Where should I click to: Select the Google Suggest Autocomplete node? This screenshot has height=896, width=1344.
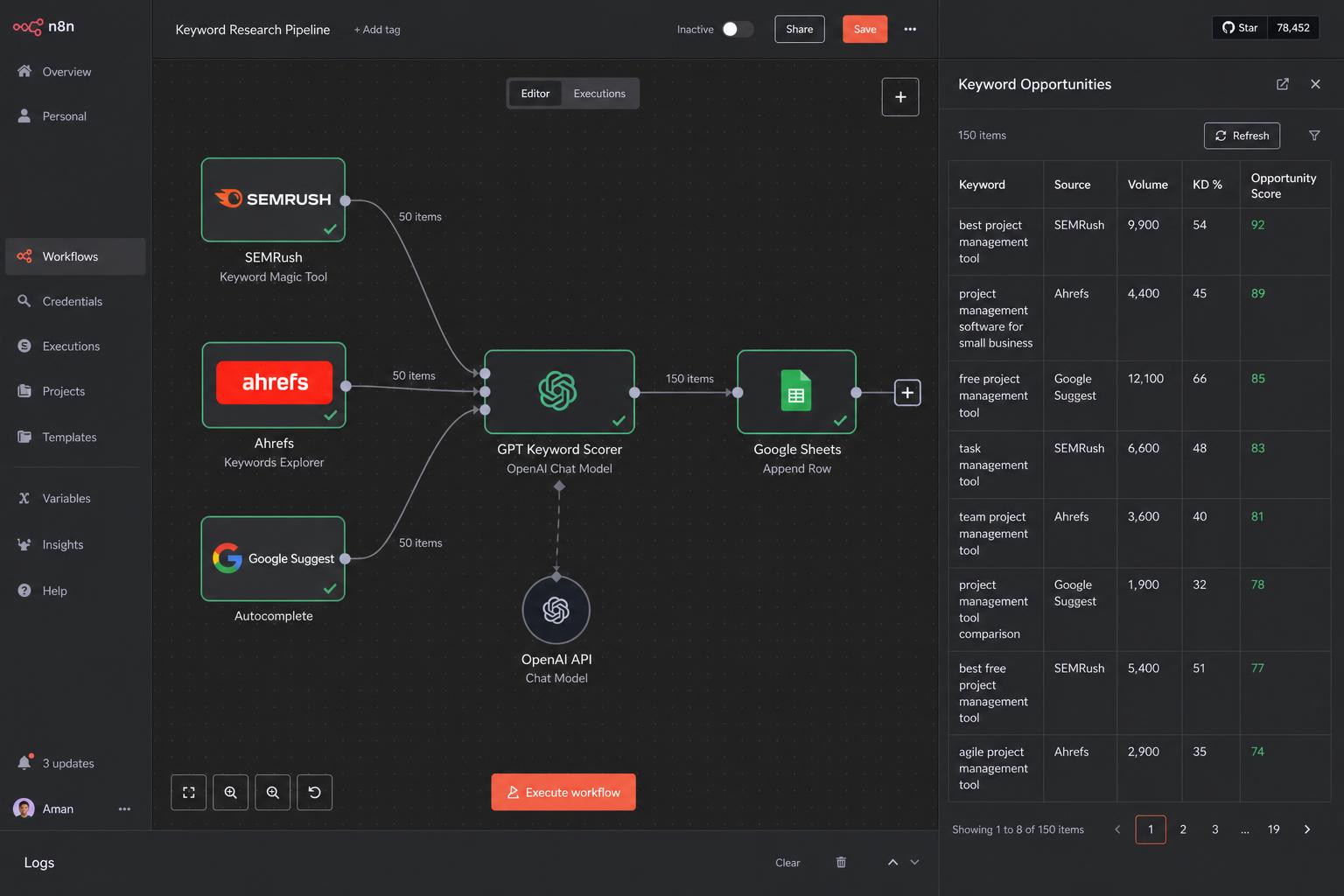click(x=273, y=558)
